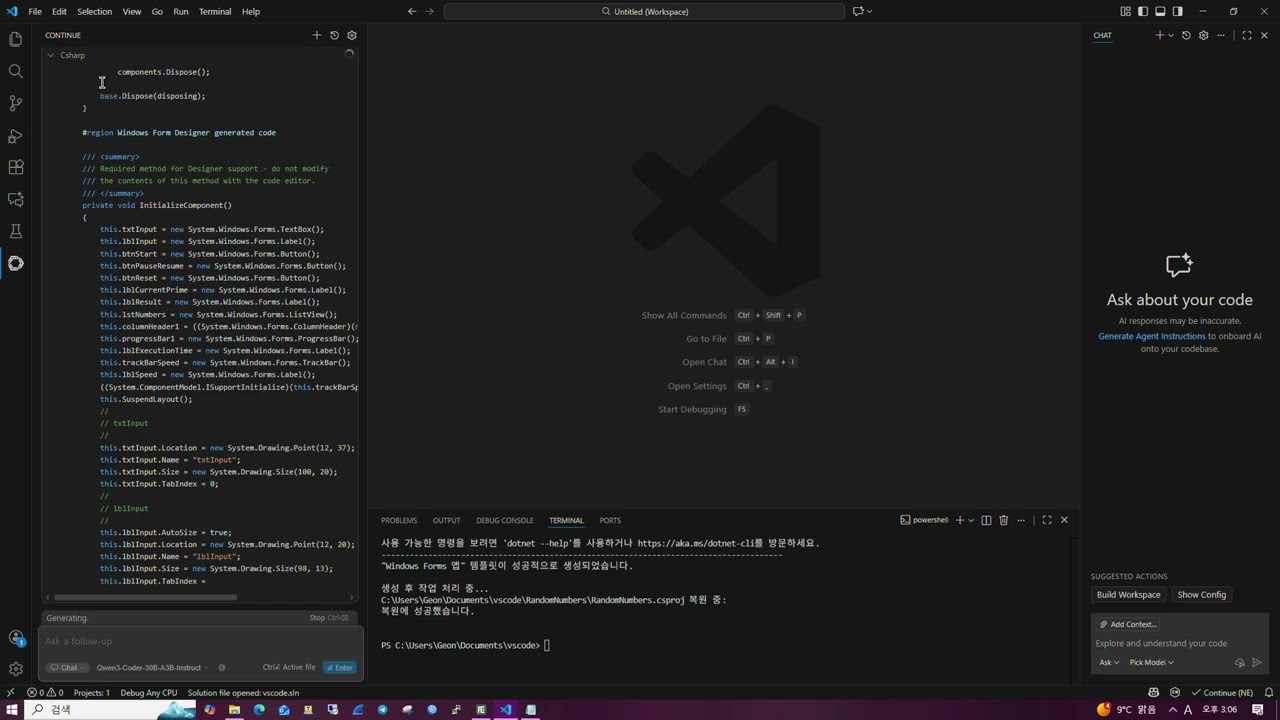Open the Pick Model dropdown
The image size is (1280, 720).
(x=1151, y=662)
